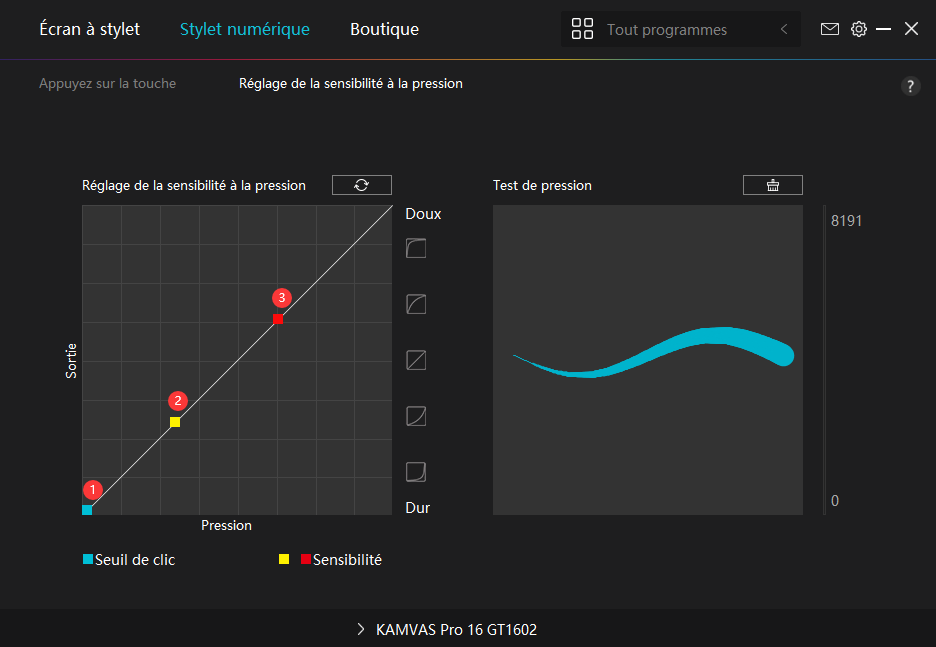The image size is (936, 647).
Task: Click the cyan click threshold point 1
Action: [87, 510]
